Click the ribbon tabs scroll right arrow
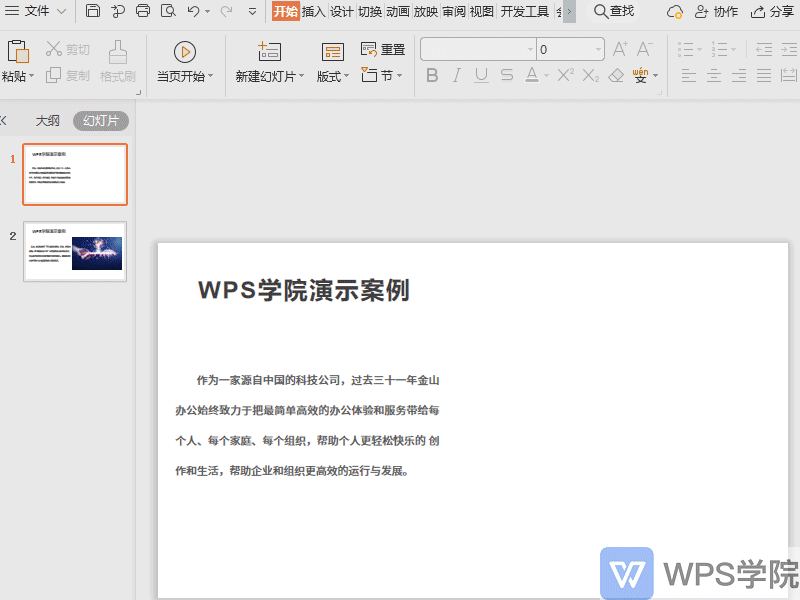The width and height of the screenshot is (800, 600). coord(569,11)
